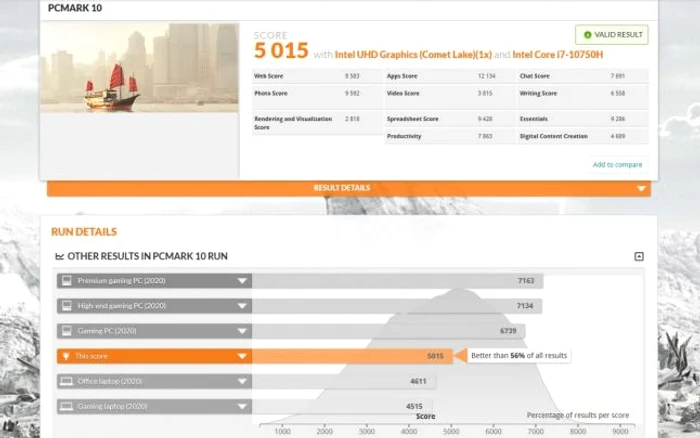The height and width of the screenshot is (438, 700).
Task: Open the Intel Core i7-10750H link
Action: click(558, 54)
